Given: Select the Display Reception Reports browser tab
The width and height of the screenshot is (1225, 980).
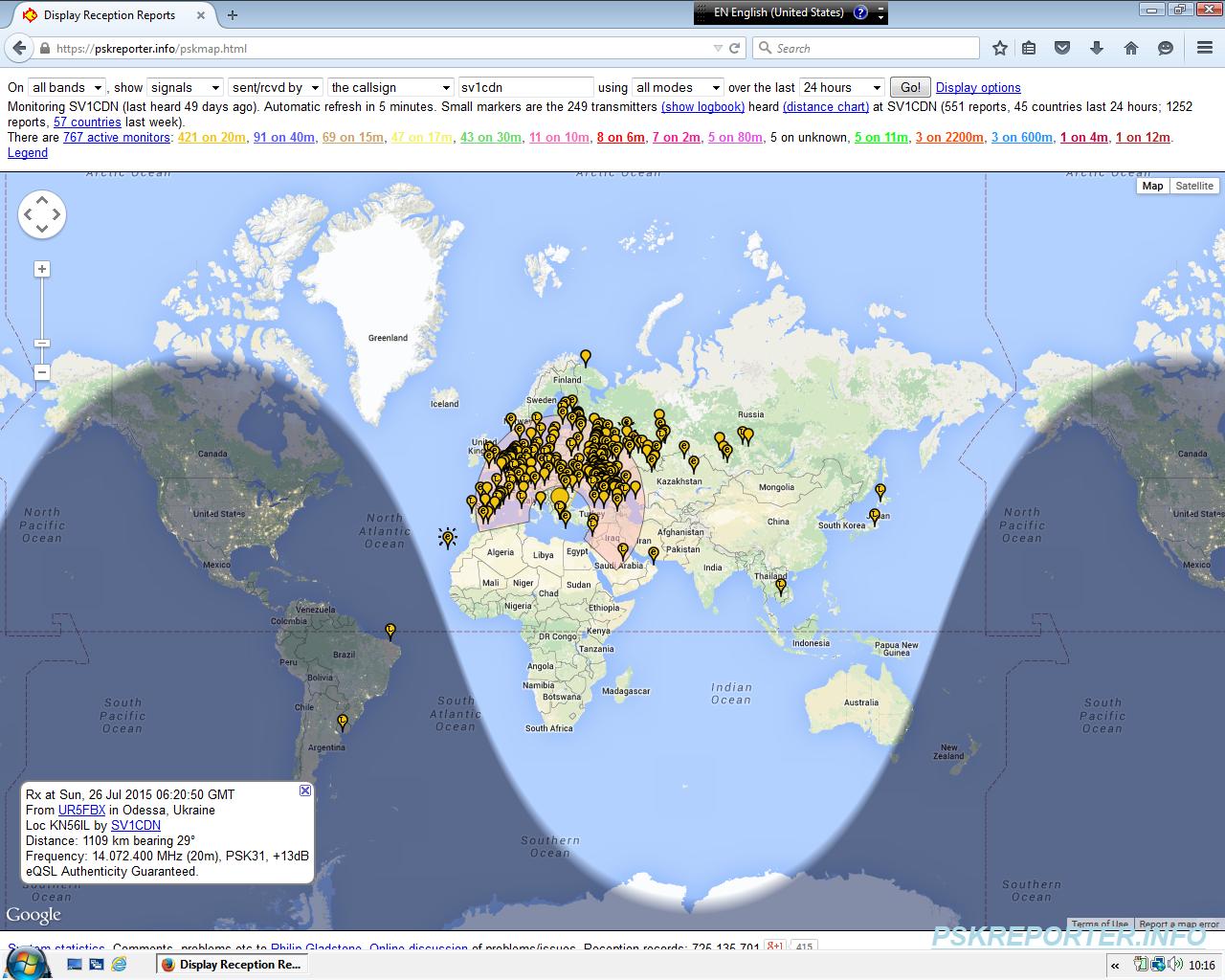Looking at the screenshot, I should tap(109, 15).
